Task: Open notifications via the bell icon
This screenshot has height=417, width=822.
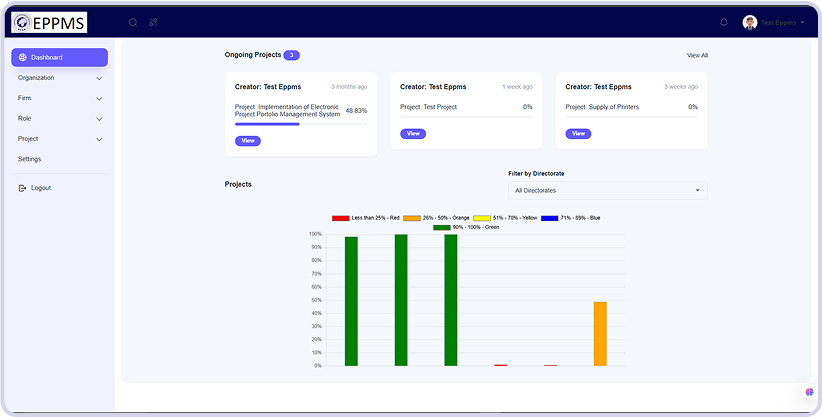Action: pyautogui.click(x=724, y=22)
